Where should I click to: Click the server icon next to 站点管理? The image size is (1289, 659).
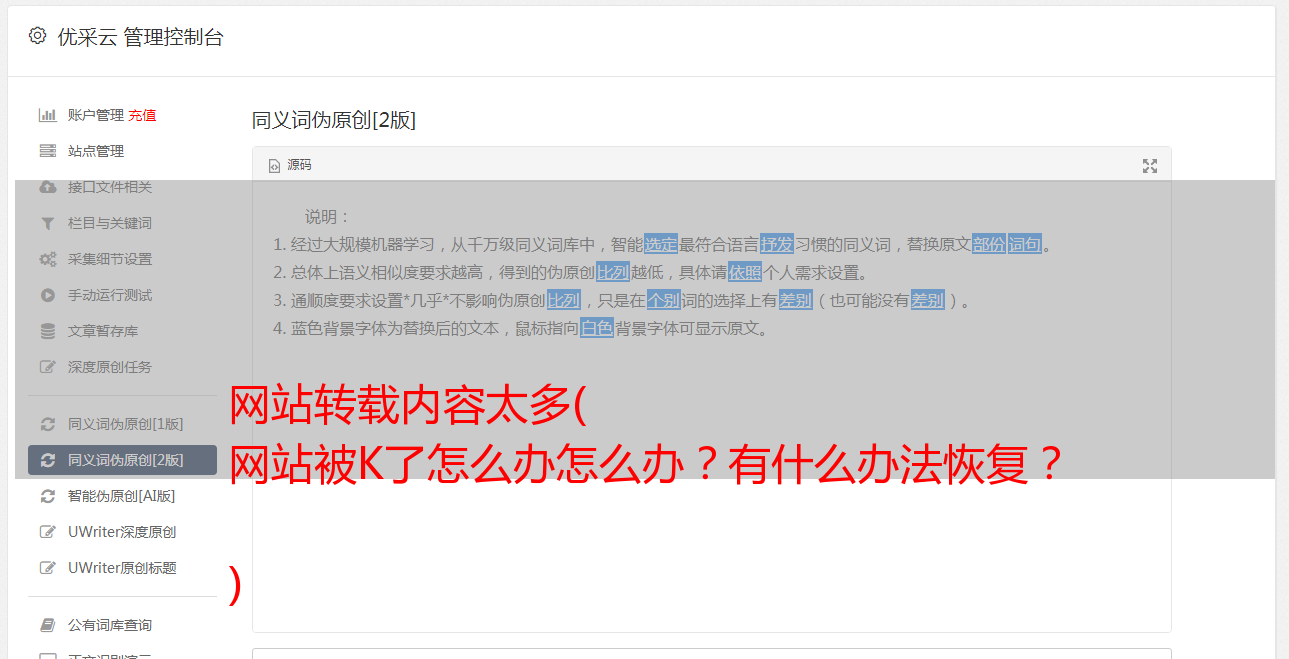(x=47, y=151)
